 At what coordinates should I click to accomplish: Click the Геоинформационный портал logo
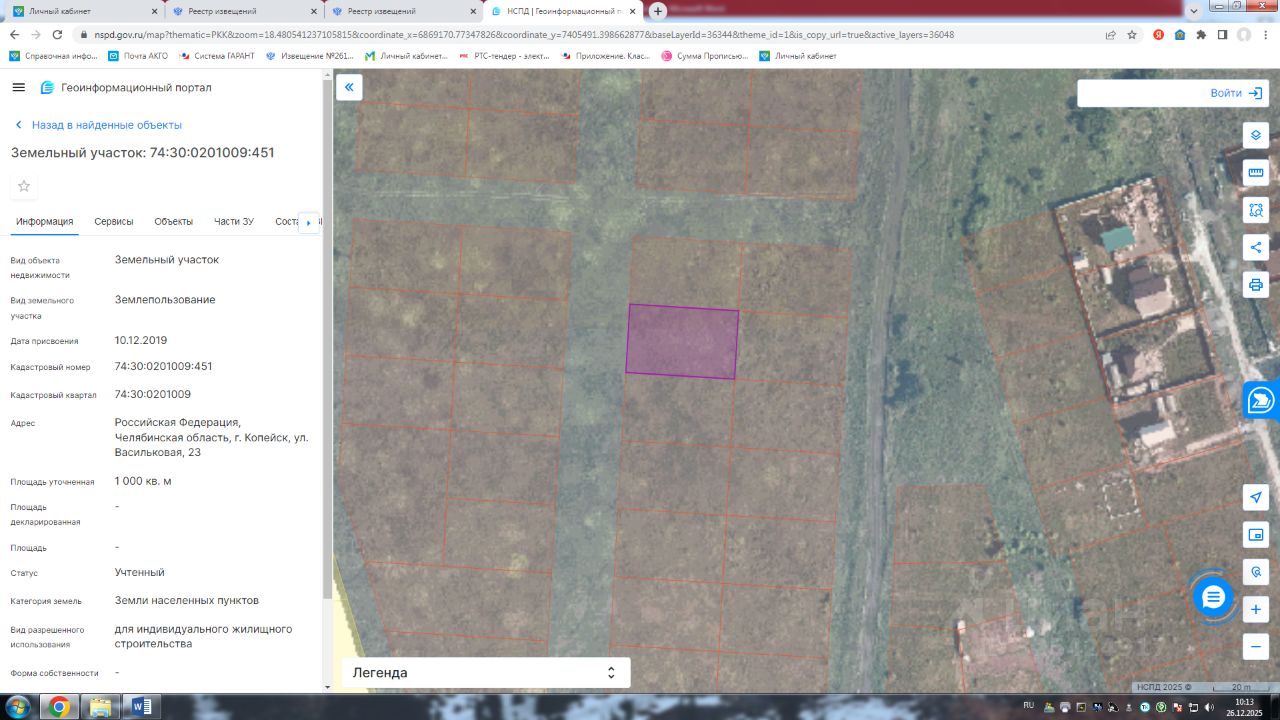[126, 87]
